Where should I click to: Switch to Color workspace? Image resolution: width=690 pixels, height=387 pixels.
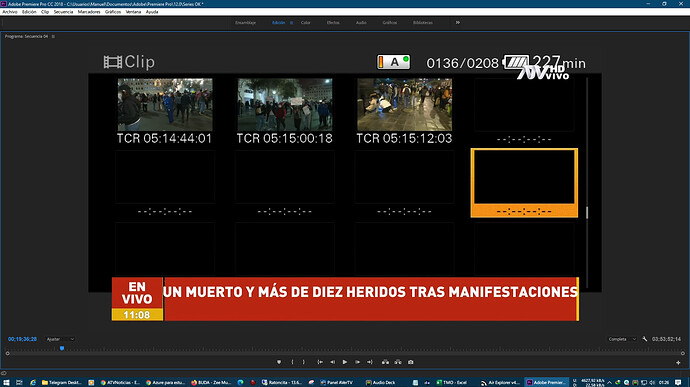tap(306, 22)
